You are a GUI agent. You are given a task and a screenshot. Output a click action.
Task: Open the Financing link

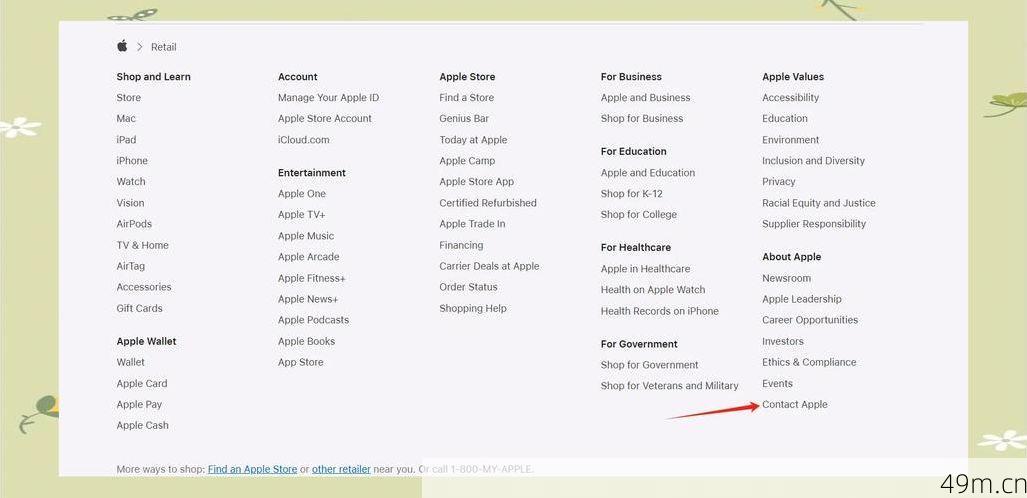click(x=461, y=245)
